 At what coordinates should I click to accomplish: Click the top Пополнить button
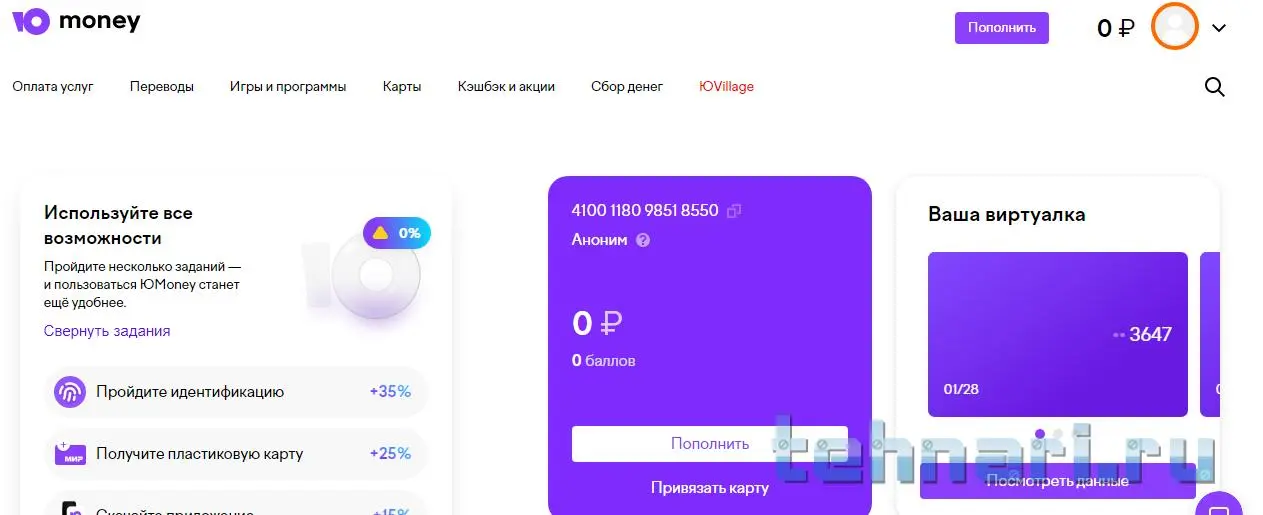tap(1001, 28)
